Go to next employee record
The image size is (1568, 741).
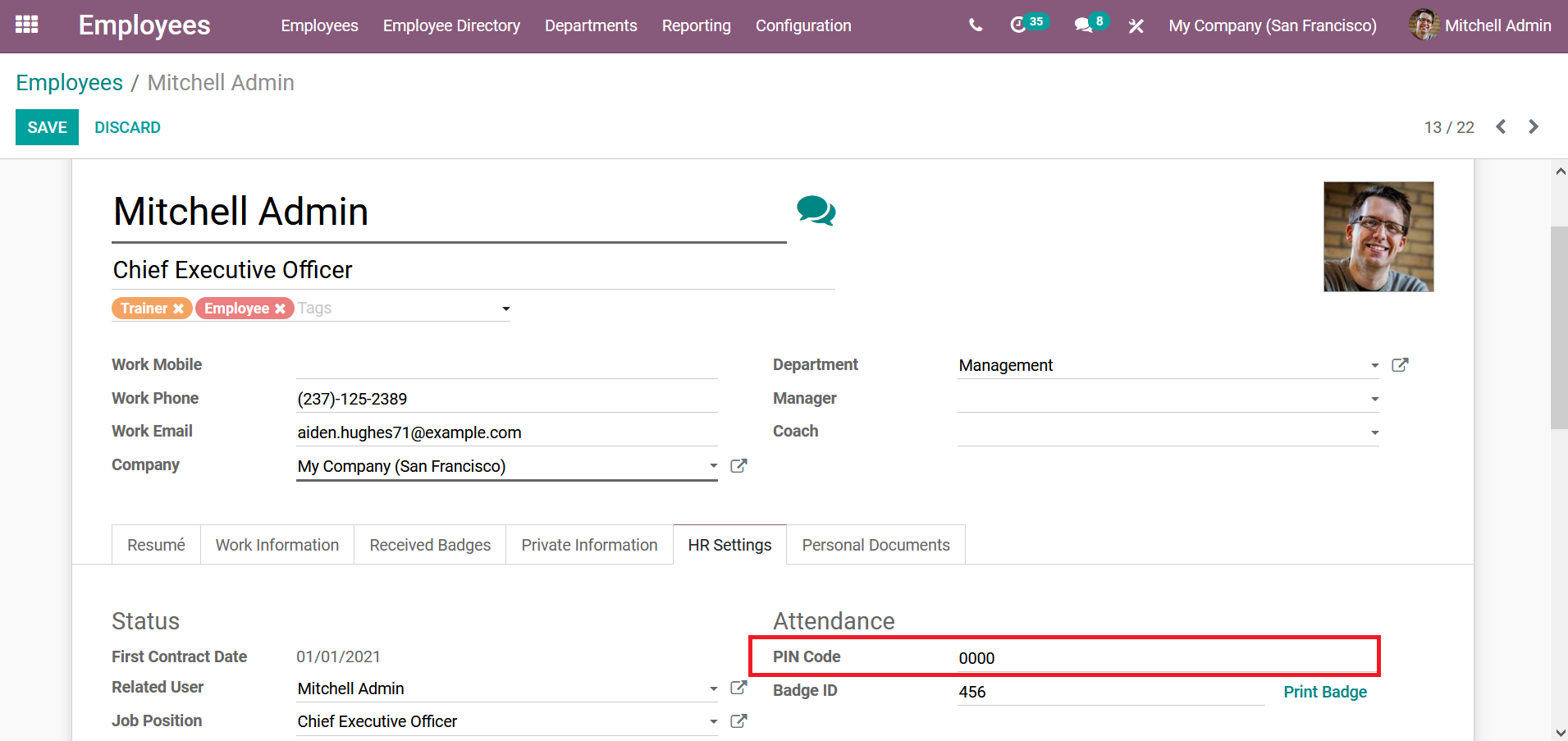(x=1533, y=126)
